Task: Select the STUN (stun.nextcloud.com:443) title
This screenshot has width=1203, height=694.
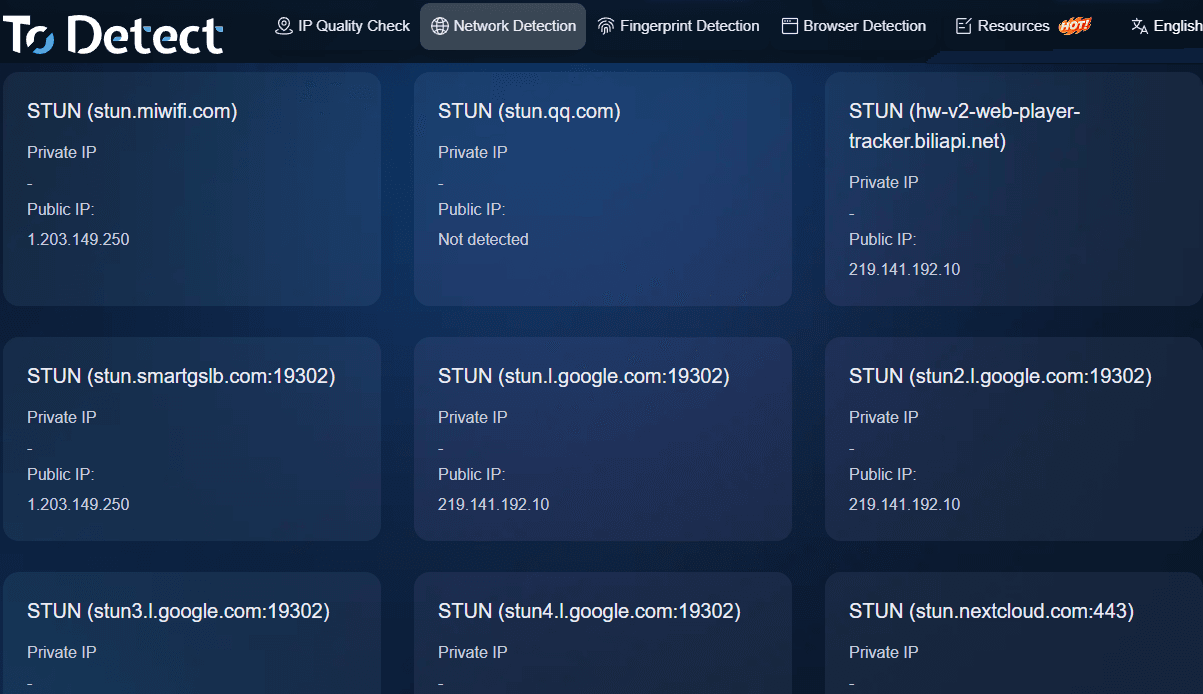Action: pos(991,611)
